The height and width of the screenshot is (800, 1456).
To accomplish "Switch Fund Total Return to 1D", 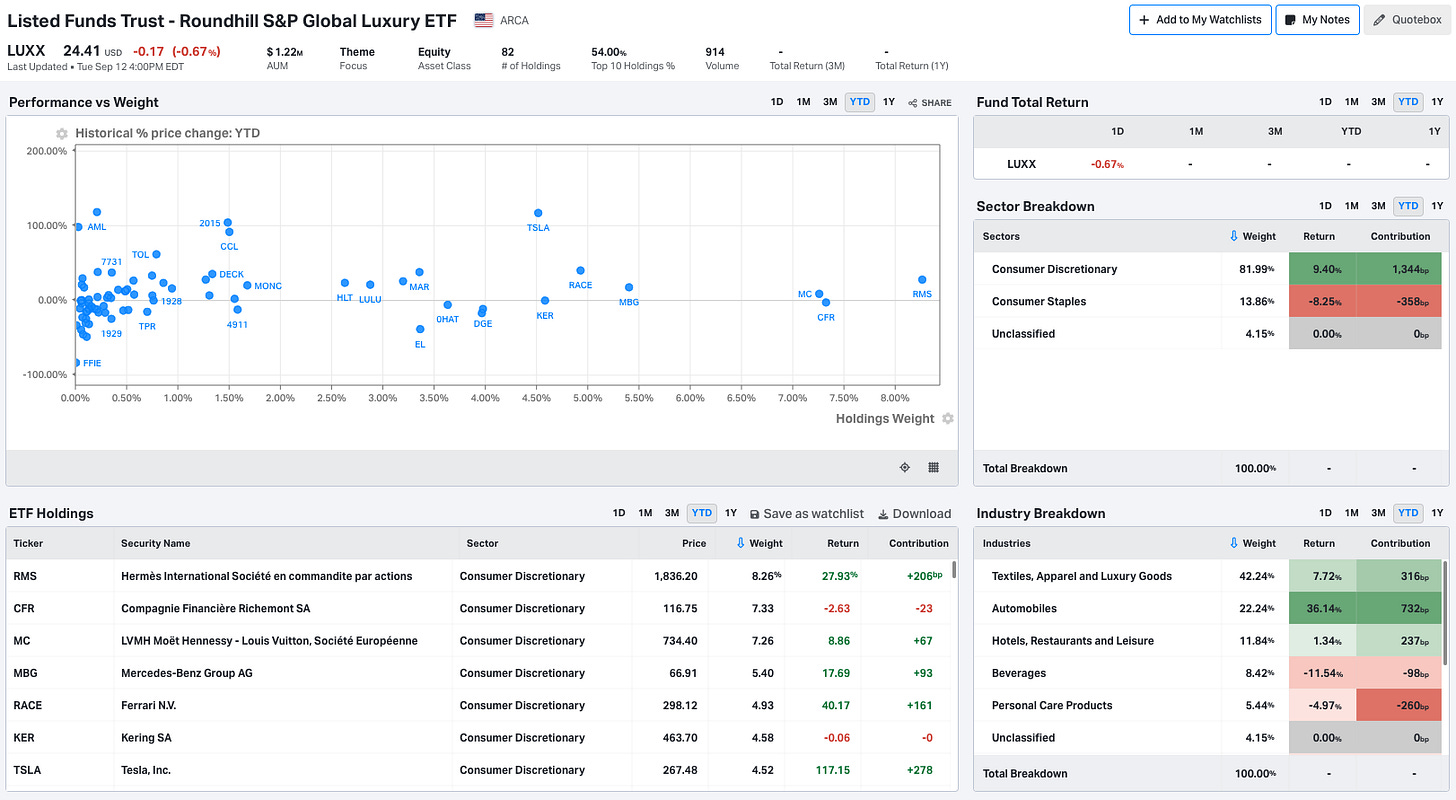I will pos(1325,102).
